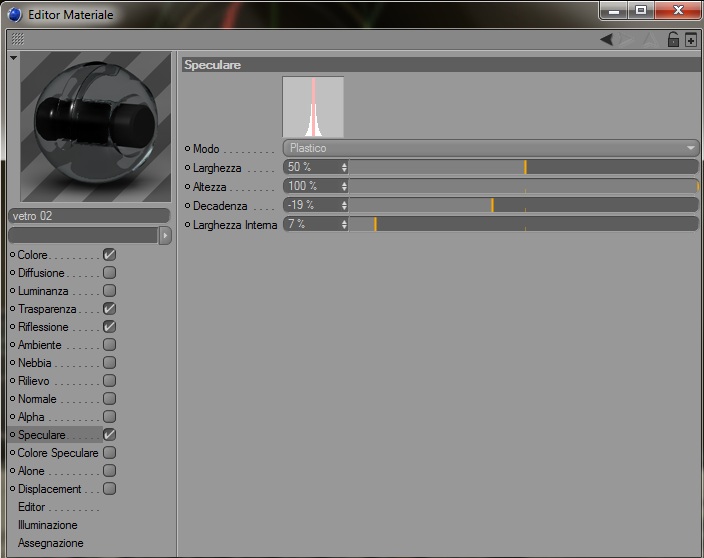
Task: Toggle the lock icon in toolbar
Action: point(673,40)
